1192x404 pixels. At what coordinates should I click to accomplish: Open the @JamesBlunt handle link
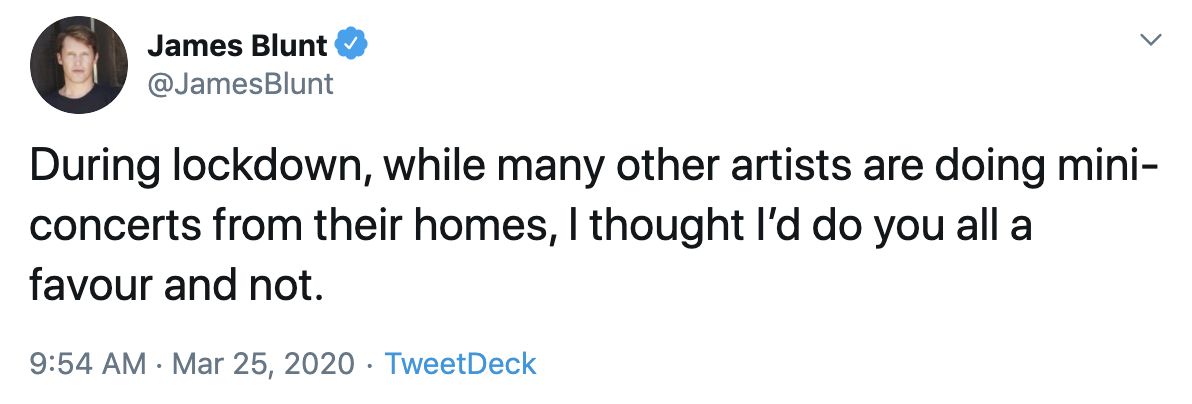[240, 84]
